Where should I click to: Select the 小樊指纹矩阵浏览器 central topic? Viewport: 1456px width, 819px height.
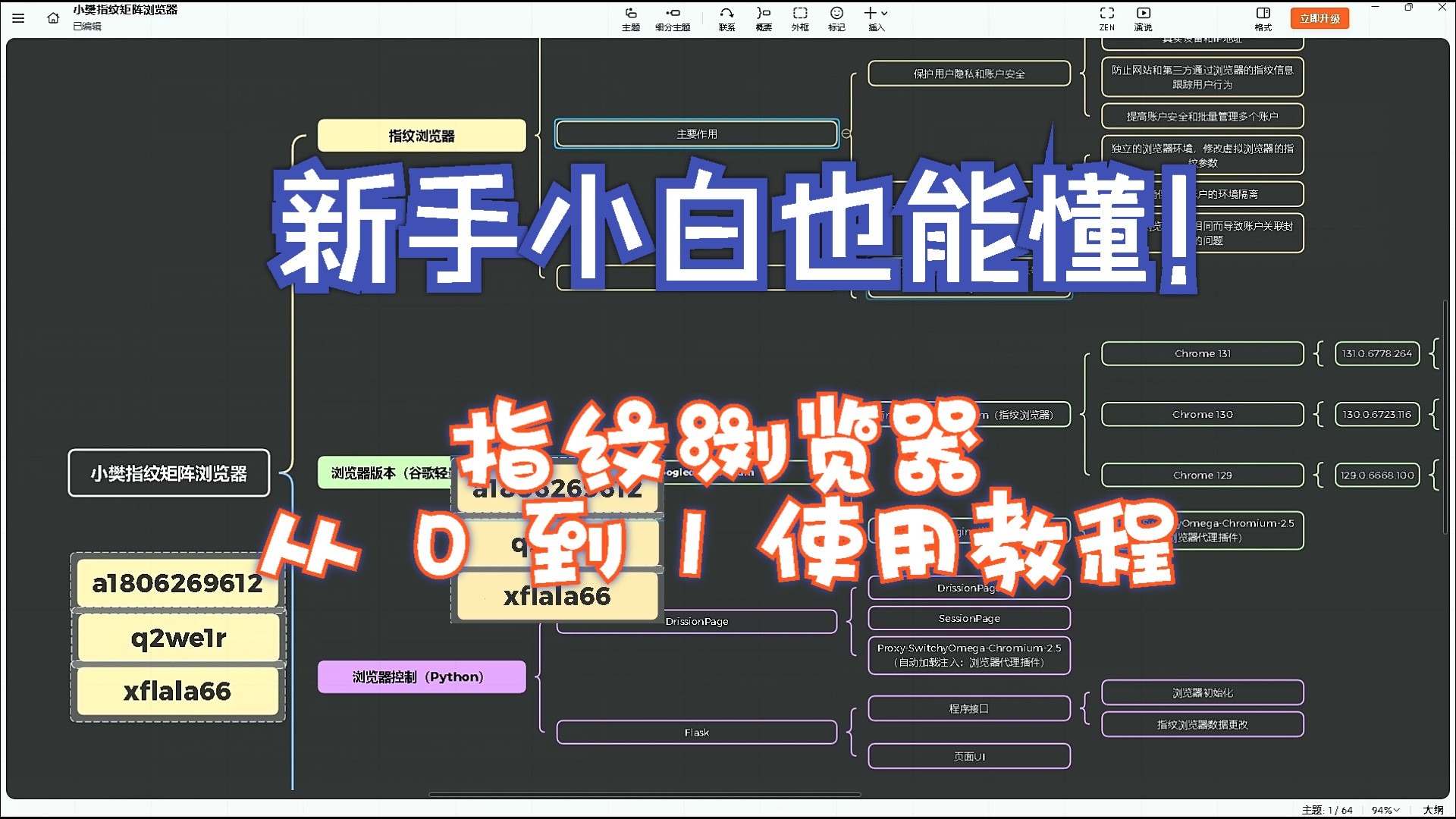pos(168,473)
